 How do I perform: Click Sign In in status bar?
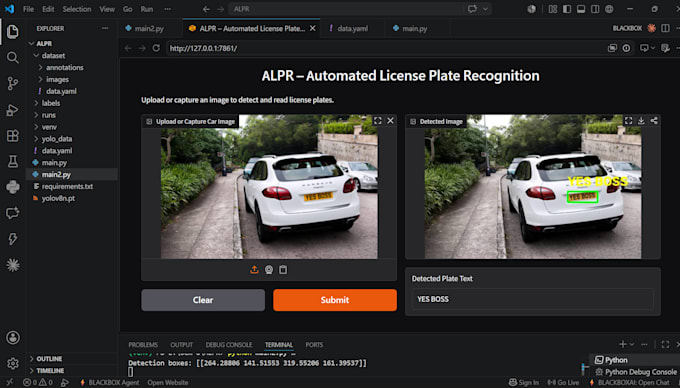coord(524,382)
